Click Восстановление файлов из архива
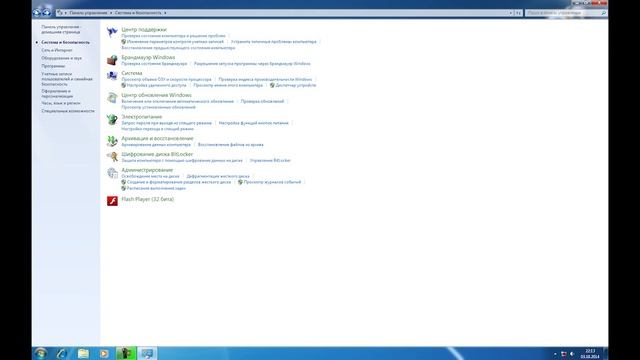 point(231,145)
